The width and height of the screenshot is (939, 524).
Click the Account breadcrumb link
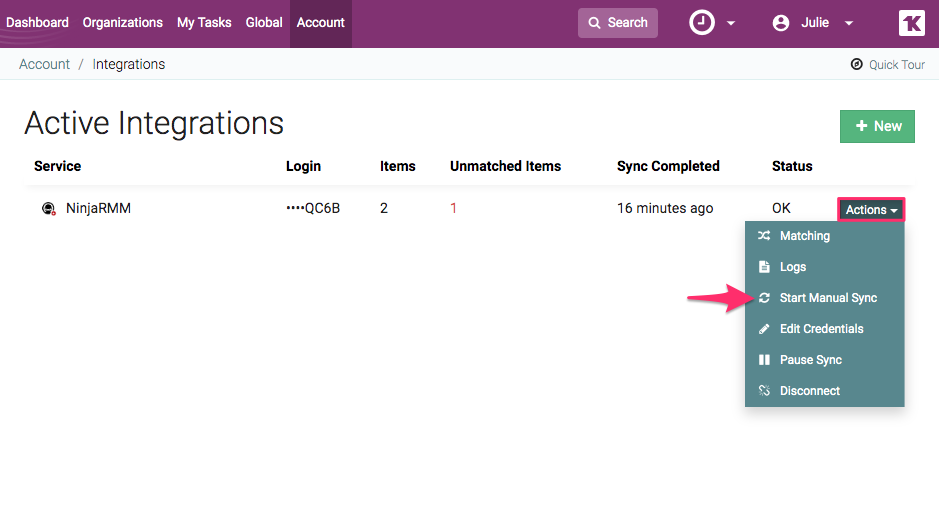44,64
